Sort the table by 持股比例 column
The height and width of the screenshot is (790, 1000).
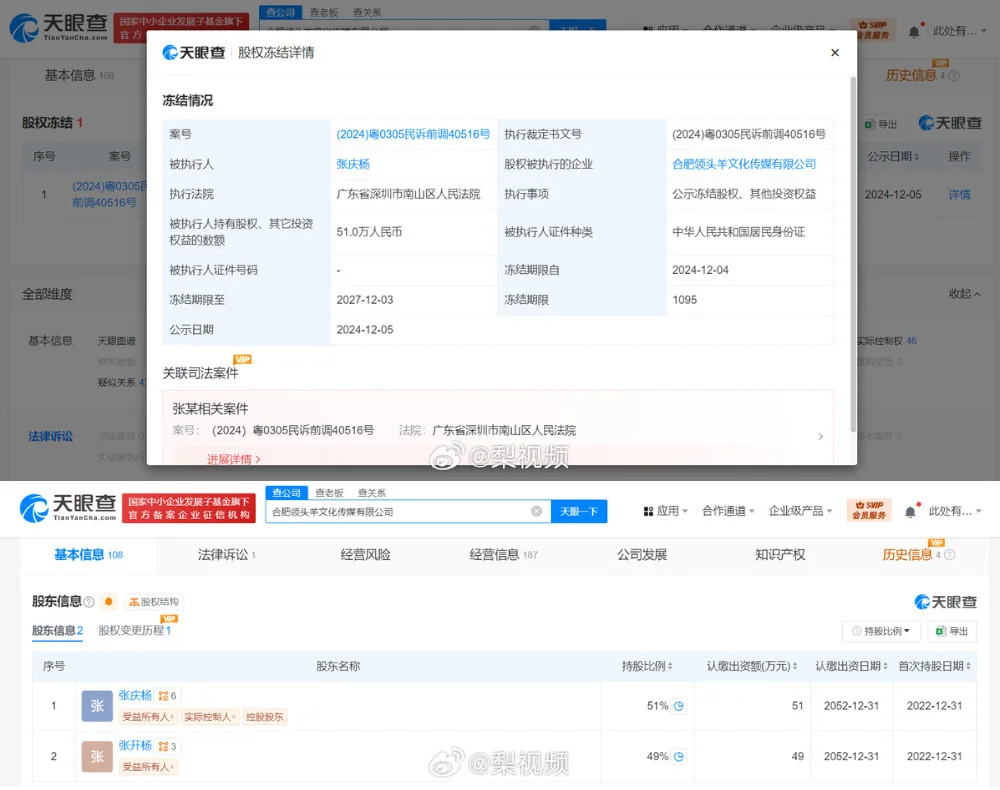pyautogui.click(x=647, y=666)
